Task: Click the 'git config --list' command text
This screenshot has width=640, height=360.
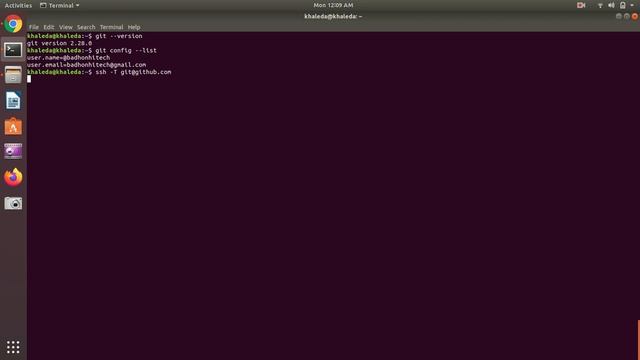Action: tap(126, 51)
